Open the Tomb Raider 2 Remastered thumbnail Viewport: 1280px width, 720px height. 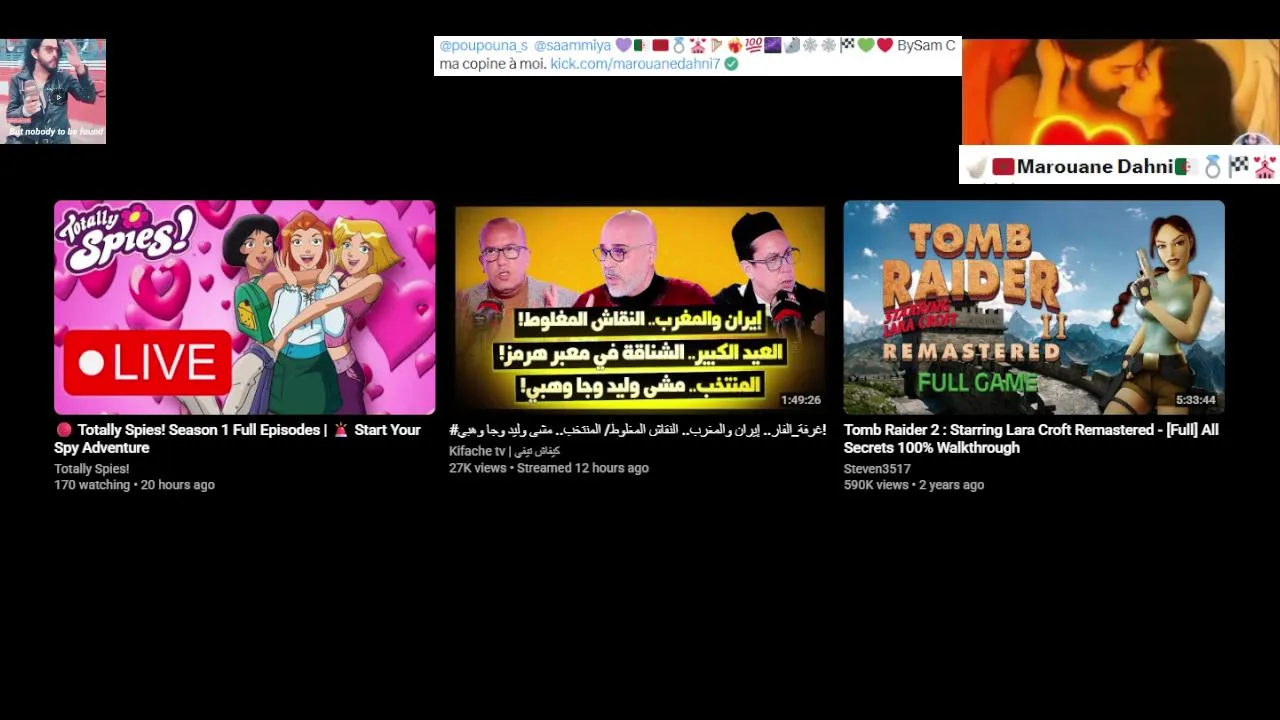point(1034,307)
